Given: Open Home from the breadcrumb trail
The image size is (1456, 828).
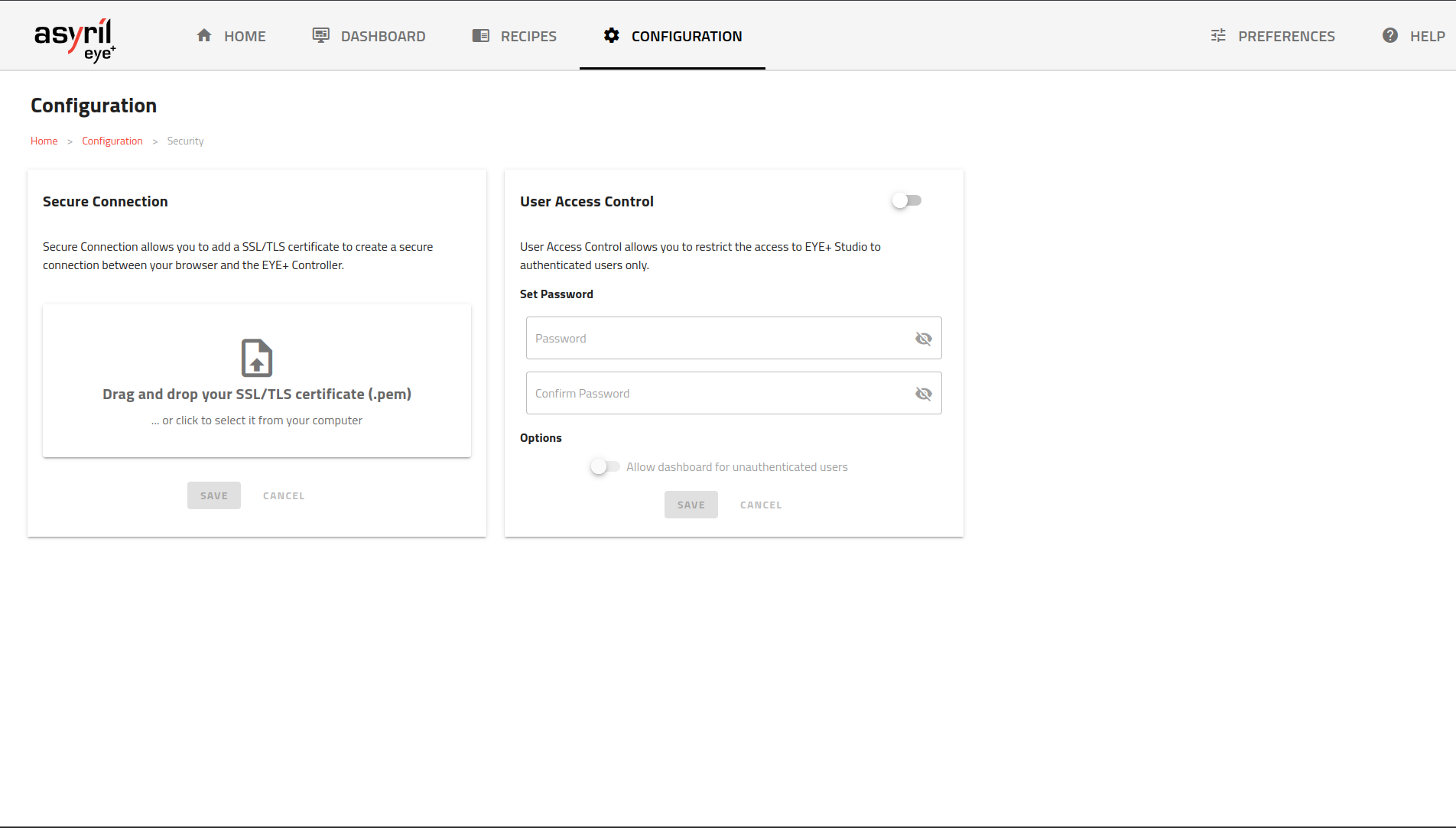Looking at the screenshot, I should click(x=44, y=141).
